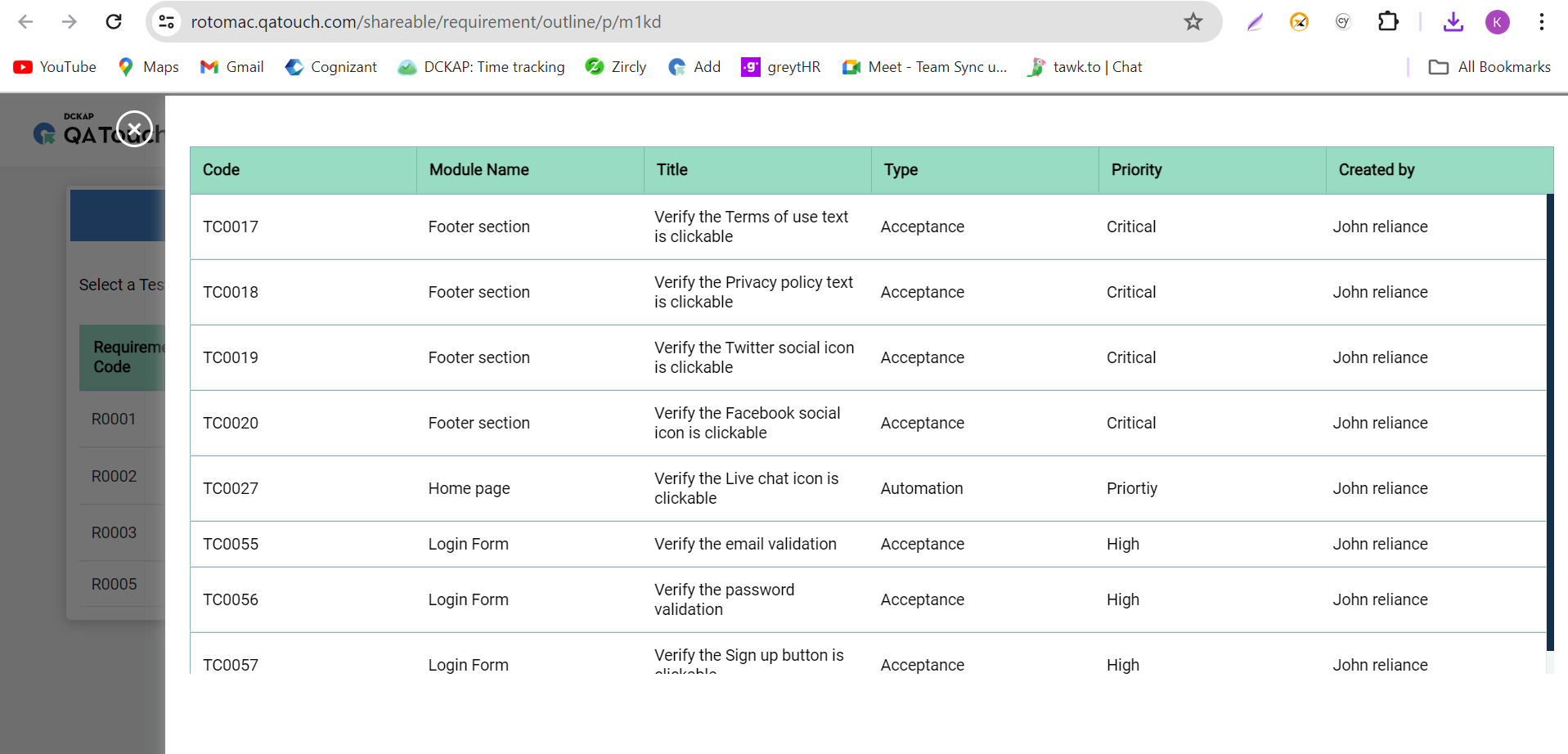
Task: Open Maps bookmark
Action: pyautogui.click(x=148, y=67)
